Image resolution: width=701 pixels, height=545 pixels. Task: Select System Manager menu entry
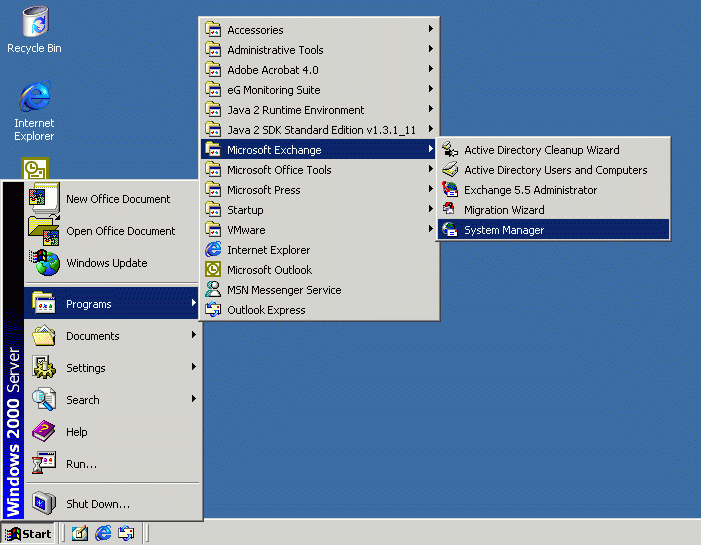coord(553,230)
